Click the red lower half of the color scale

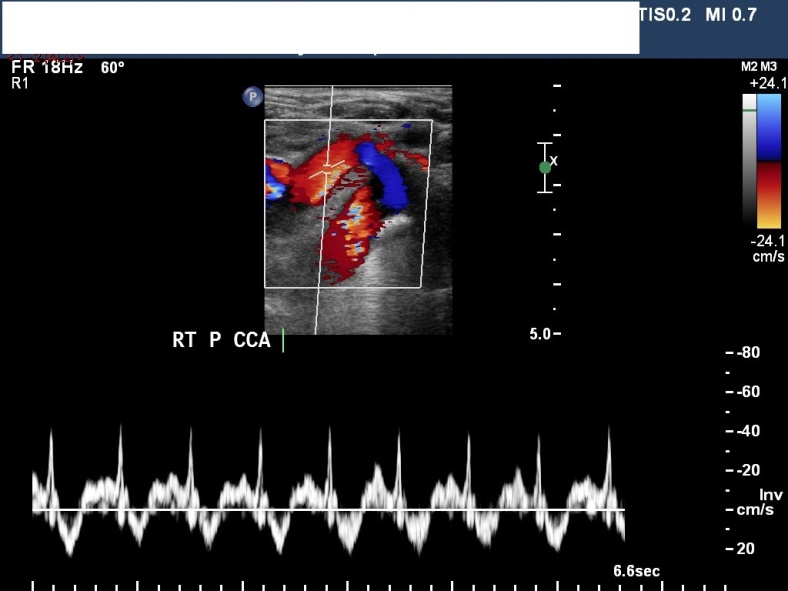(770, 194)
